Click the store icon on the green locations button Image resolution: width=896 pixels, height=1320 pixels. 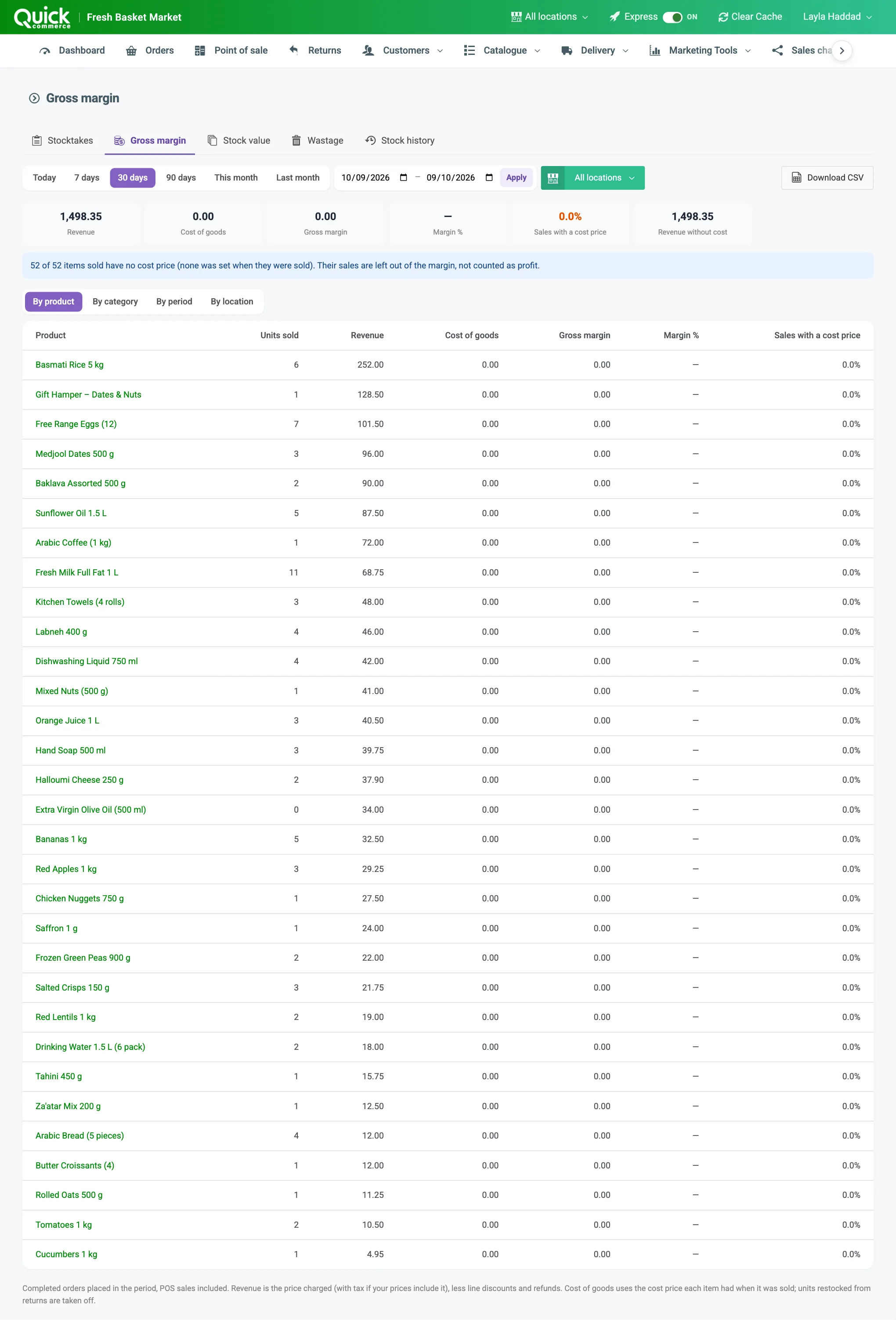pyautogui.click(x=553, y=178)
